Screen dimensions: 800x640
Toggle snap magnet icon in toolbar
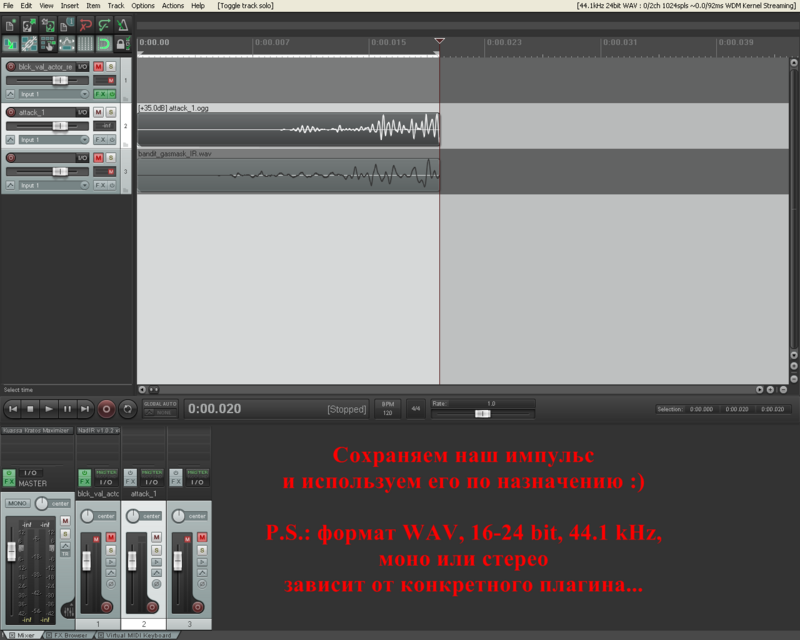(x=102, y=44)
